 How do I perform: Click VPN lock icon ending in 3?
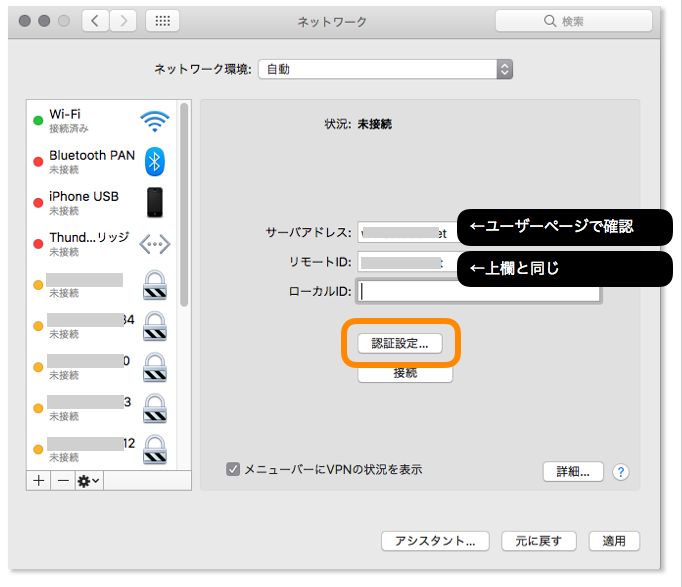coord(155,408)
